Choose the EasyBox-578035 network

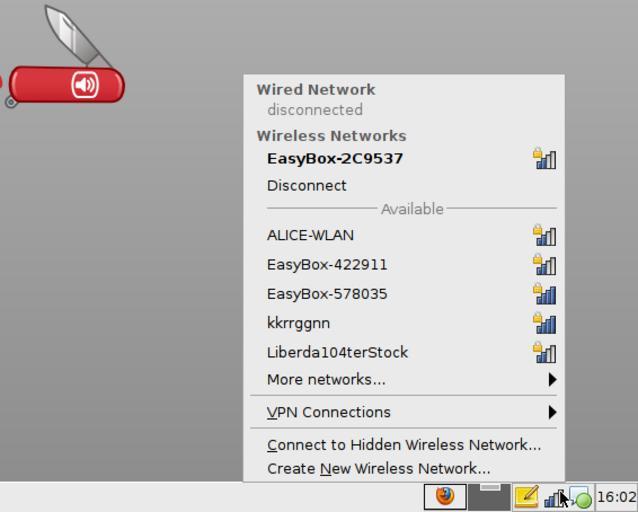coord(327,294)
